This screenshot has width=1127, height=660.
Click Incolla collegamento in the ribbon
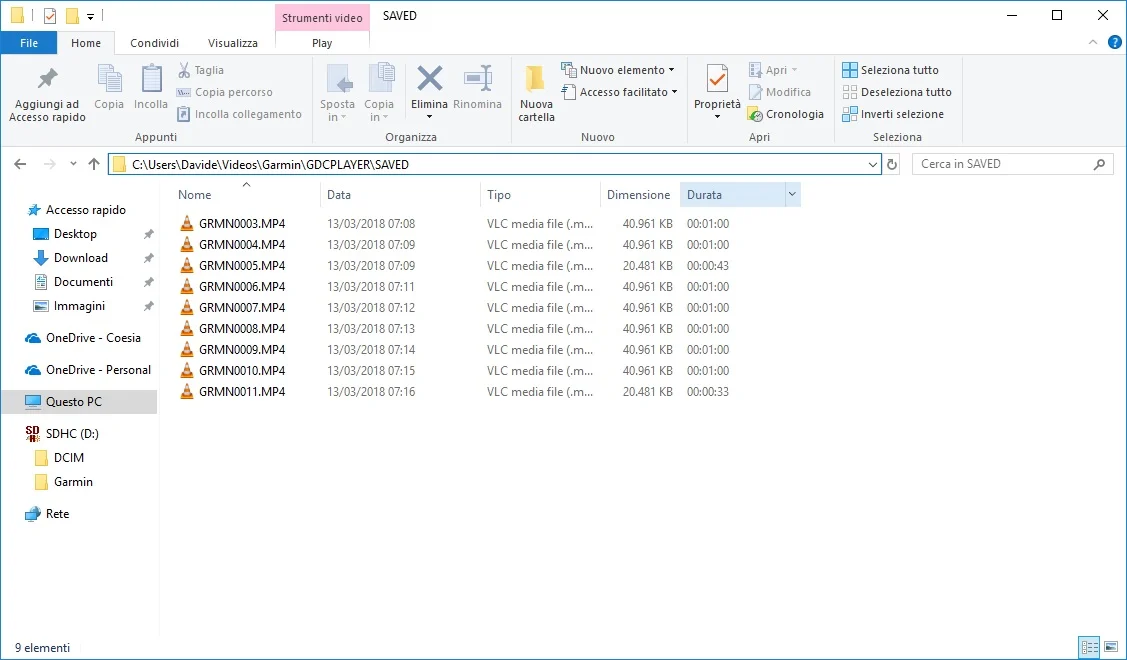[x=239, y=114]
